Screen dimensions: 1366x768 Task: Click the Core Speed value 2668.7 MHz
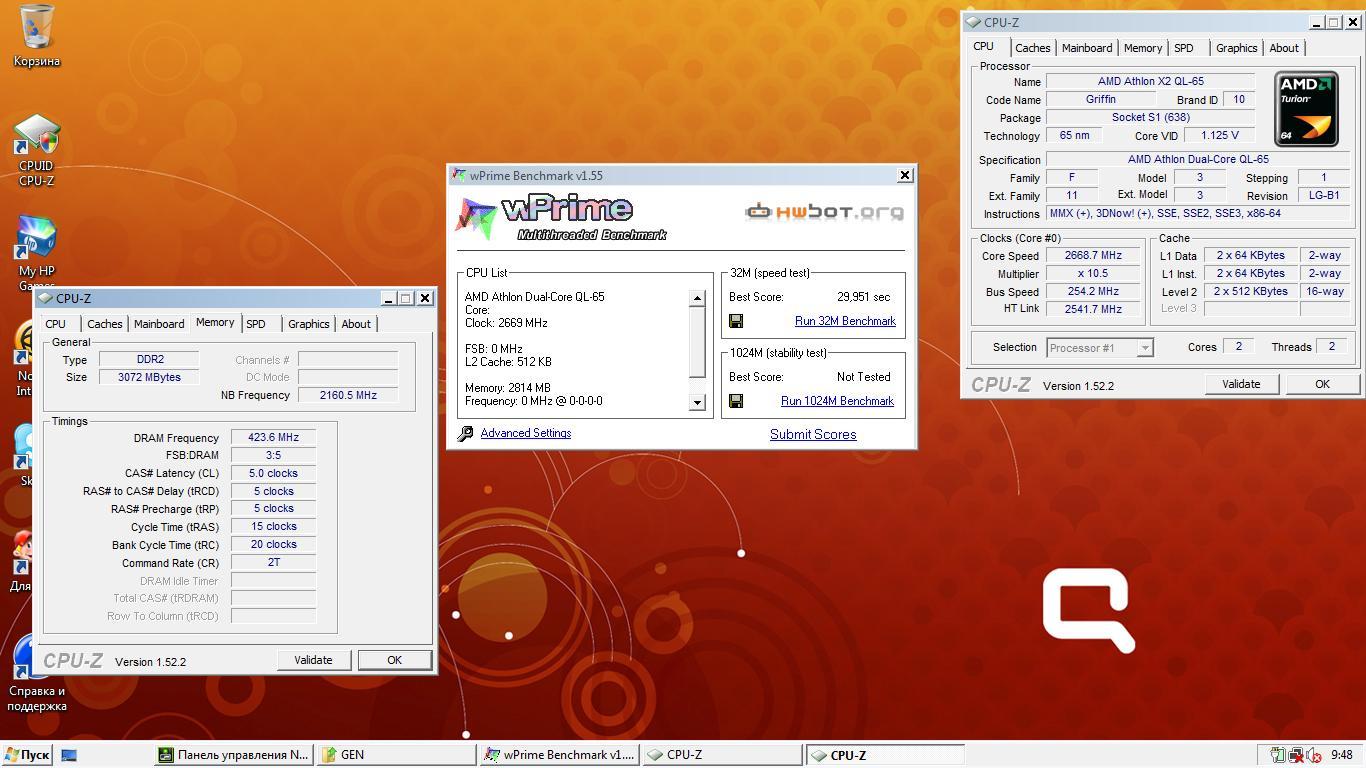click(x=1093, y=255)
